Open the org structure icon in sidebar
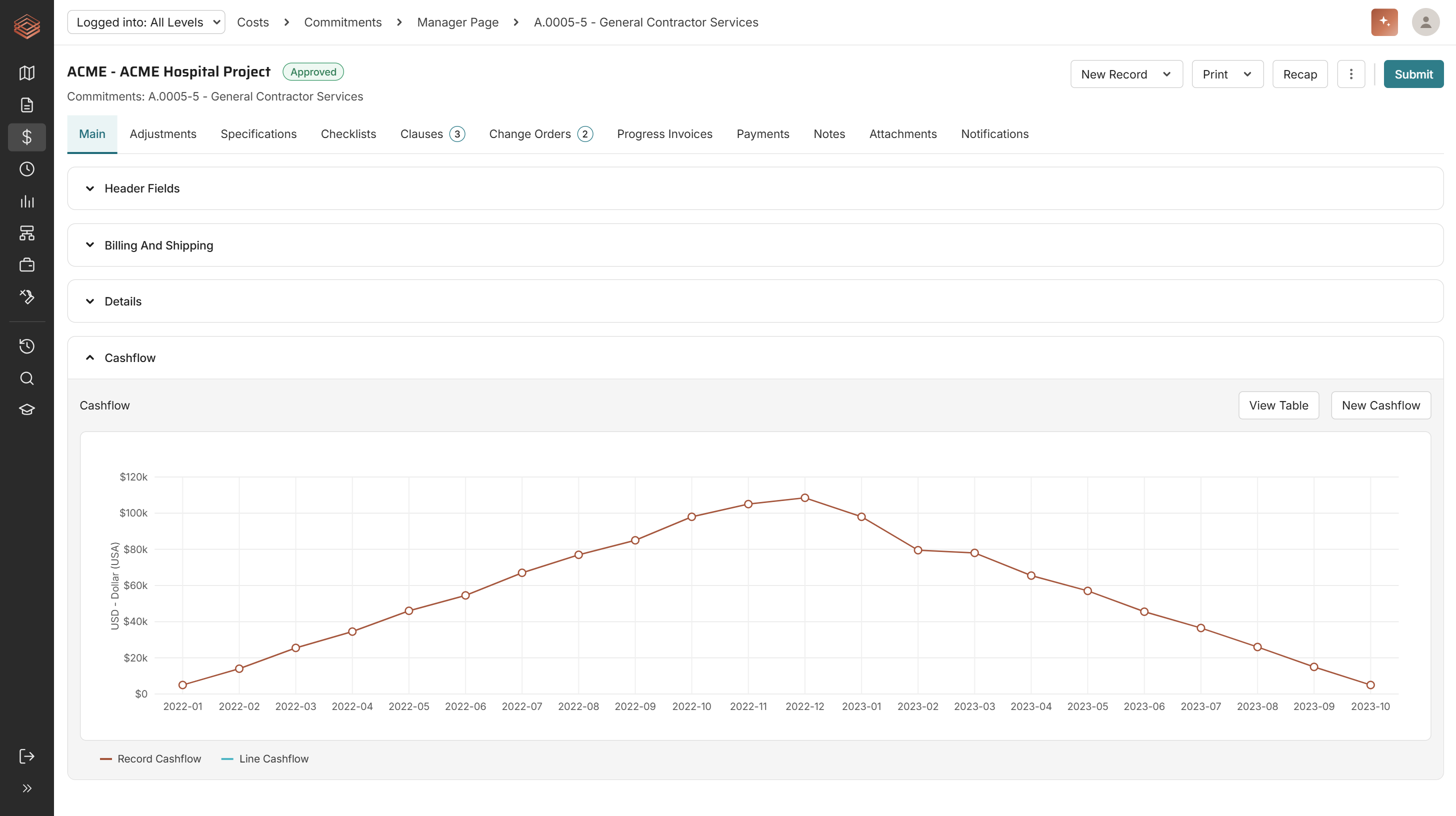 coord(26,233)
